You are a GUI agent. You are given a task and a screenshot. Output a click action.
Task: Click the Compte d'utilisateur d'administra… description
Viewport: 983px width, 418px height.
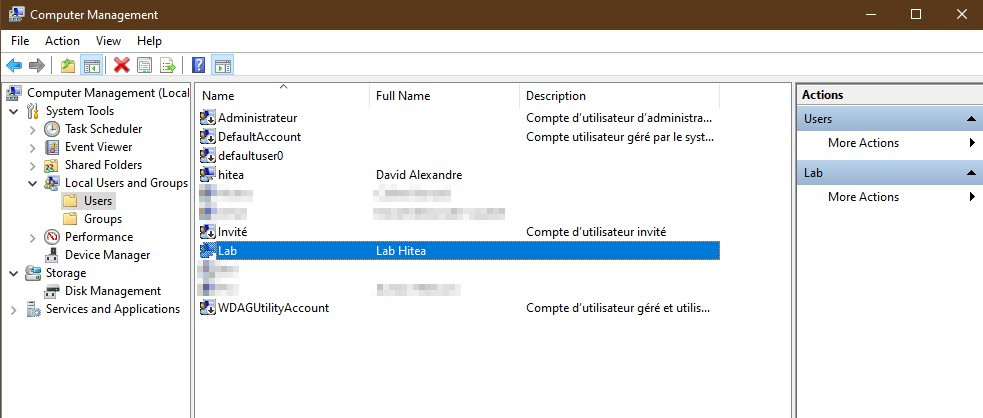point(619,118)
